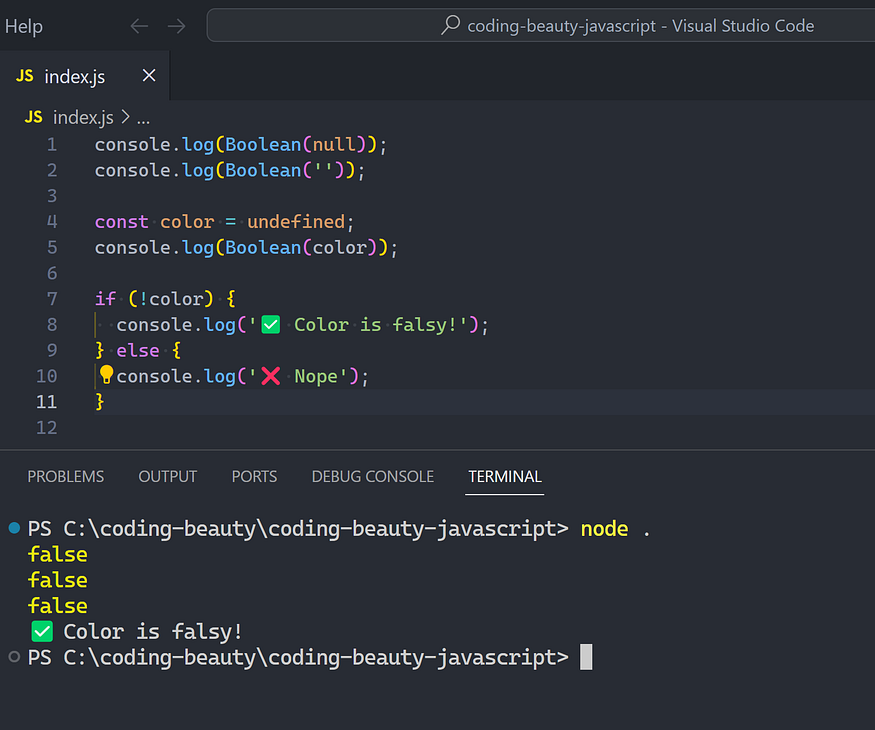
Task: Click the JS icon in the breadcrumb
Action: coord(33,117)
